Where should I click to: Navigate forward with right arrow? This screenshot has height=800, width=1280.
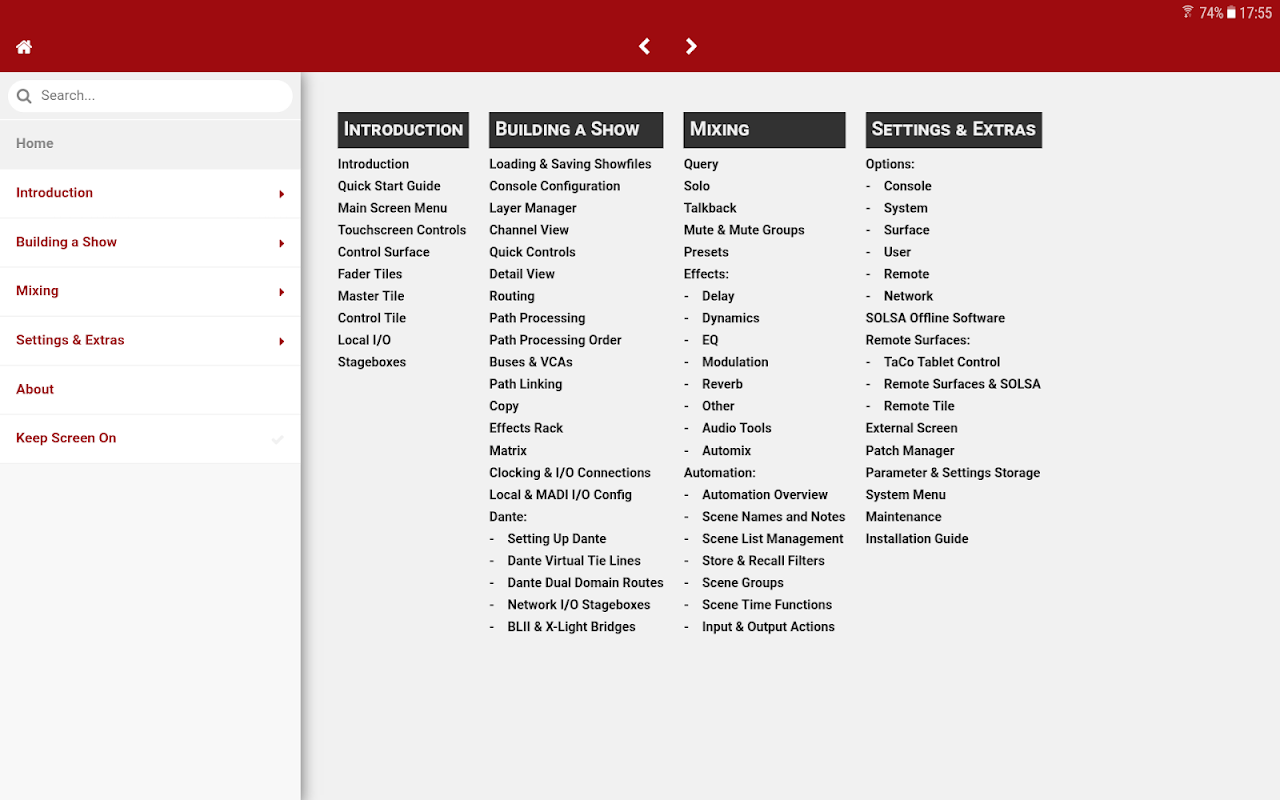691,46
